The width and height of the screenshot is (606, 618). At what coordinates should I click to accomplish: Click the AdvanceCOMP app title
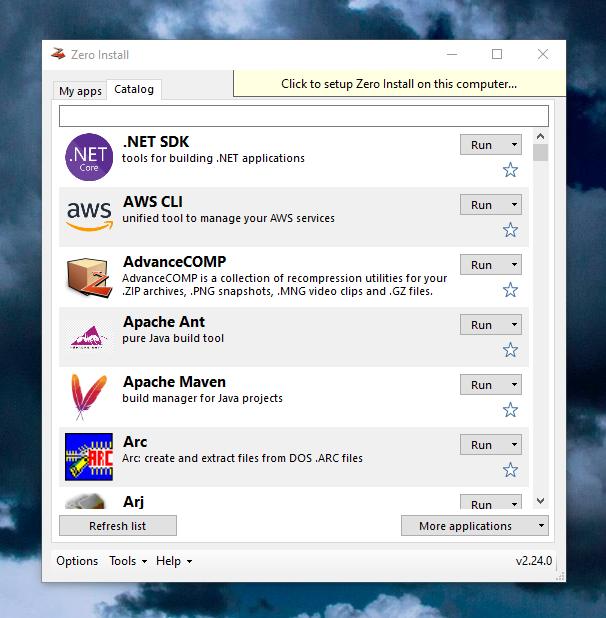[175, 262]
